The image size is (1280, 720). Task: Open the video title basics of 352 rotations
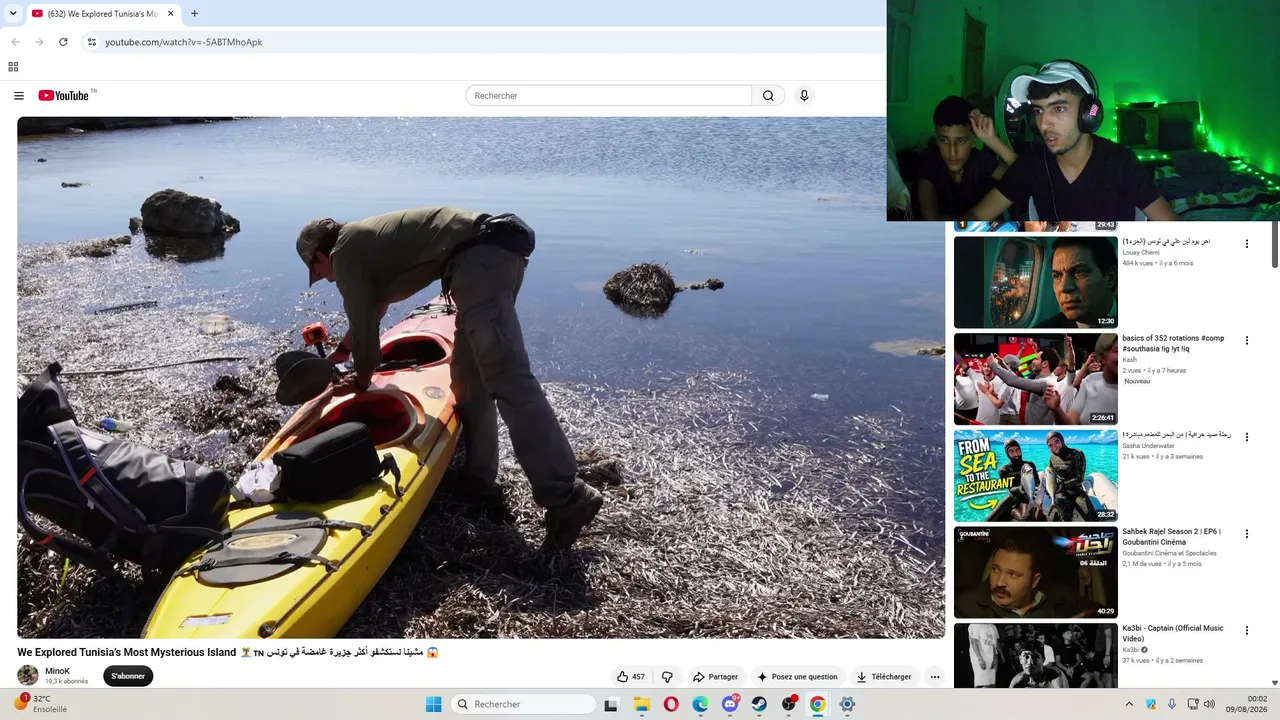click(x=1173, y=343)
